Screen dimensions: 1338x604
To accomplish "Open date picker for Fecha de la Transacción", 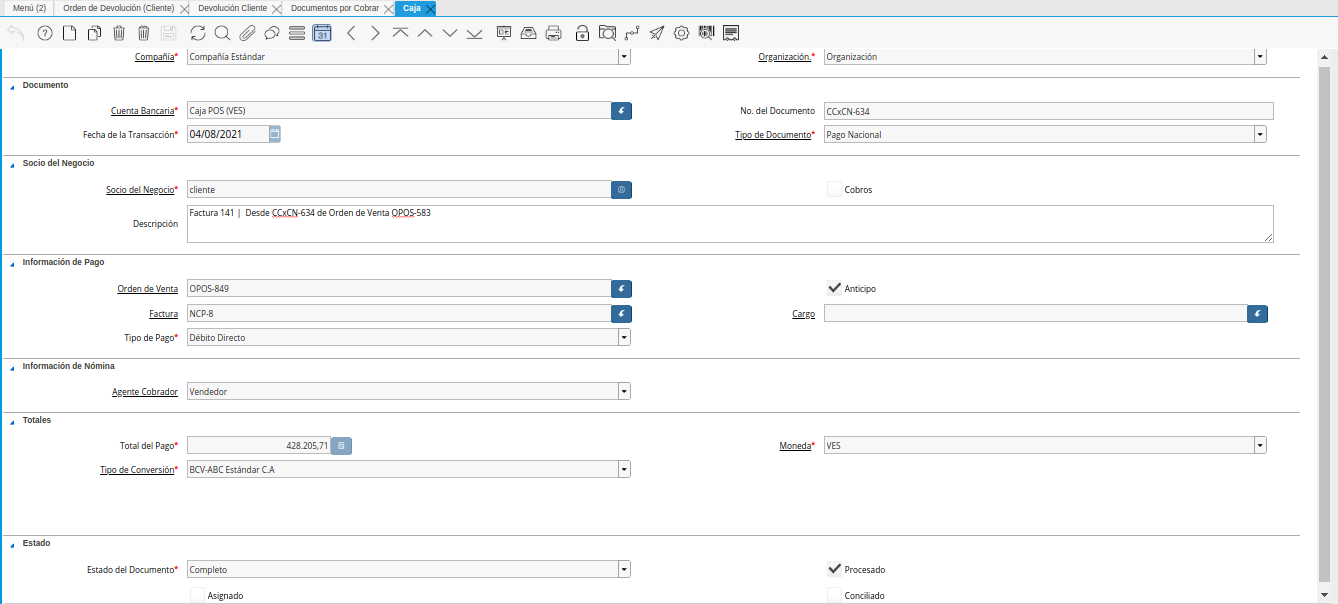I will (x=275, y=134).
